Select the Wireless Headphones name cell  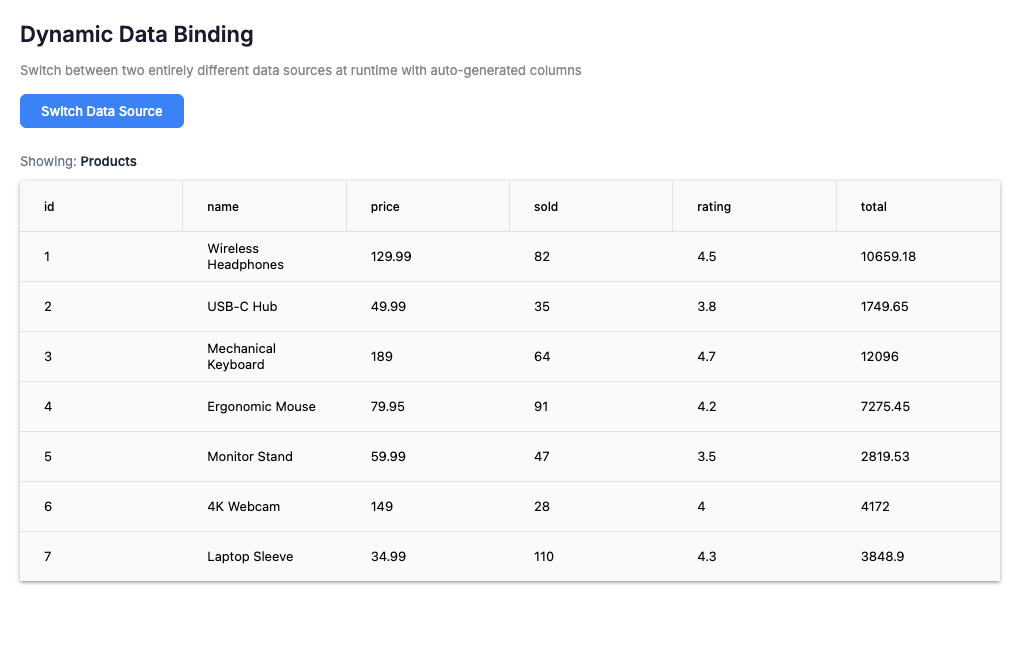click(x=245, y=257)
